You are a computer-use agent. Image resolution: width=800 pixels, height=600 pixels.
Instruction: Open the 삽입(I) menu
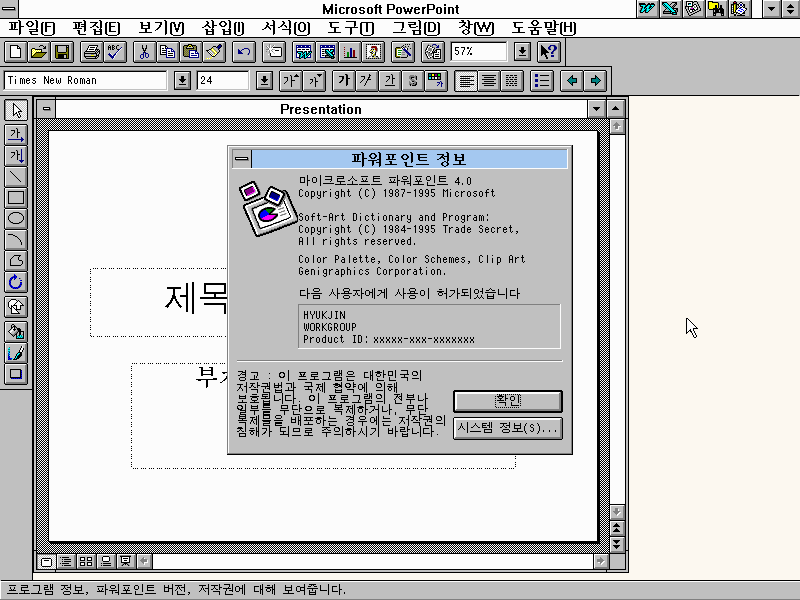point(223,28)
